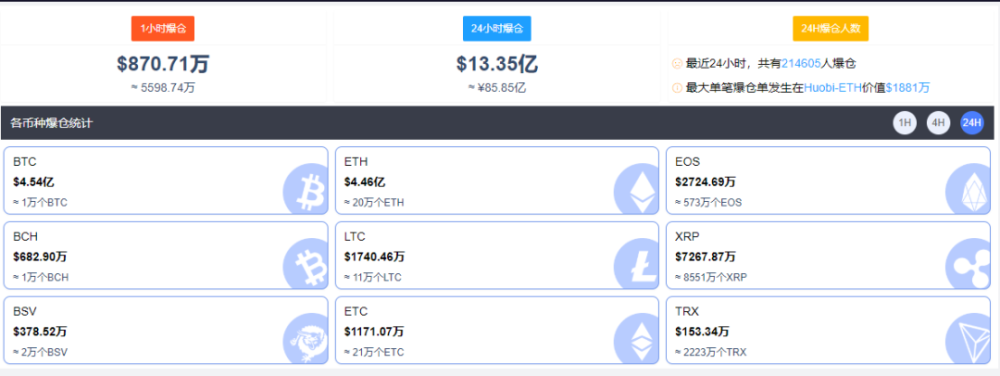Click the Ethereum Classic logo in the ETC card
The image size is (1000, 376).
[x=635, y=339]
